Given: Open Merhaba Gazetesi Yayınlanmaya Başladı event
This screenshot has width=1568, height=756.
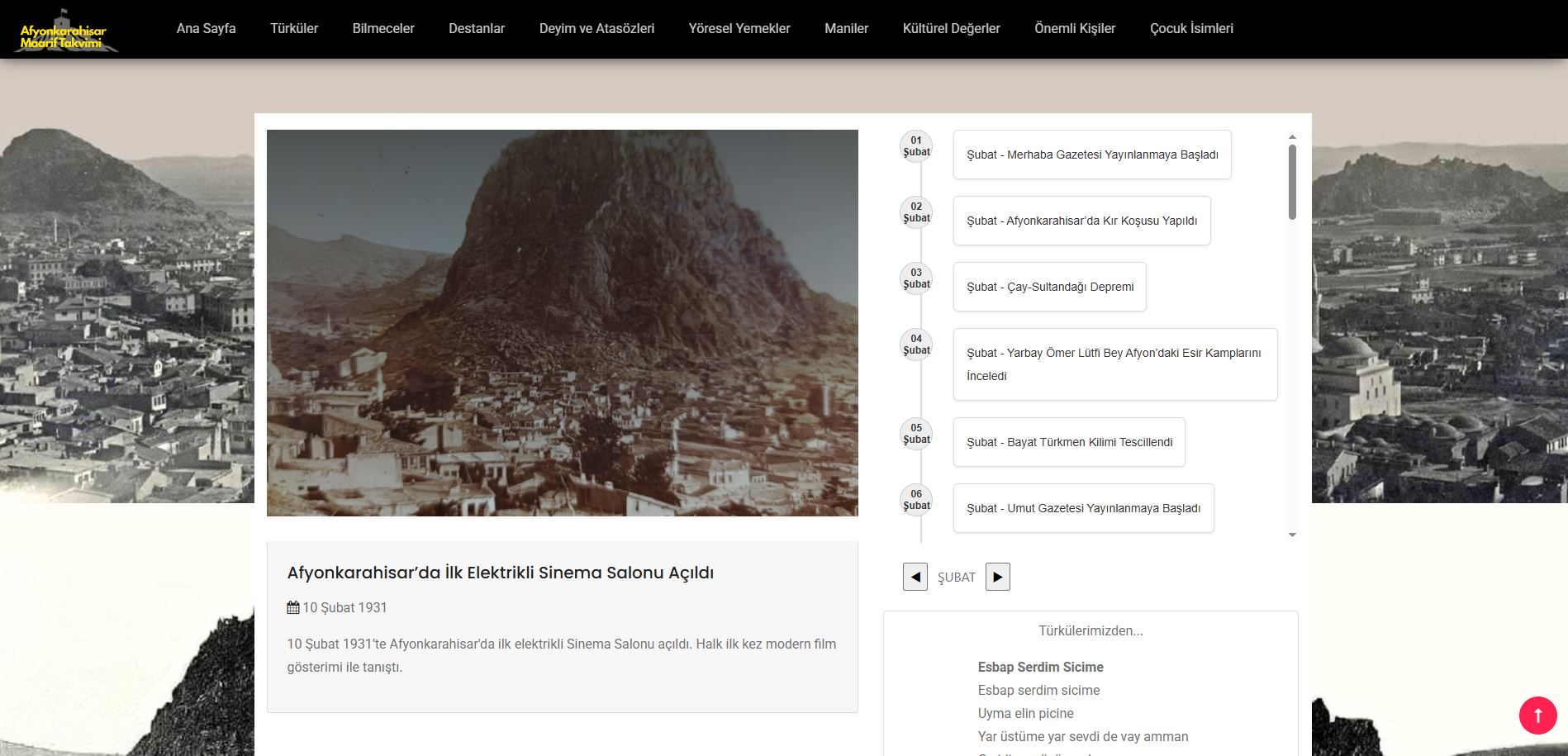Looking at the screenshot, I should pyautogui.click(x=1091, y=155).
